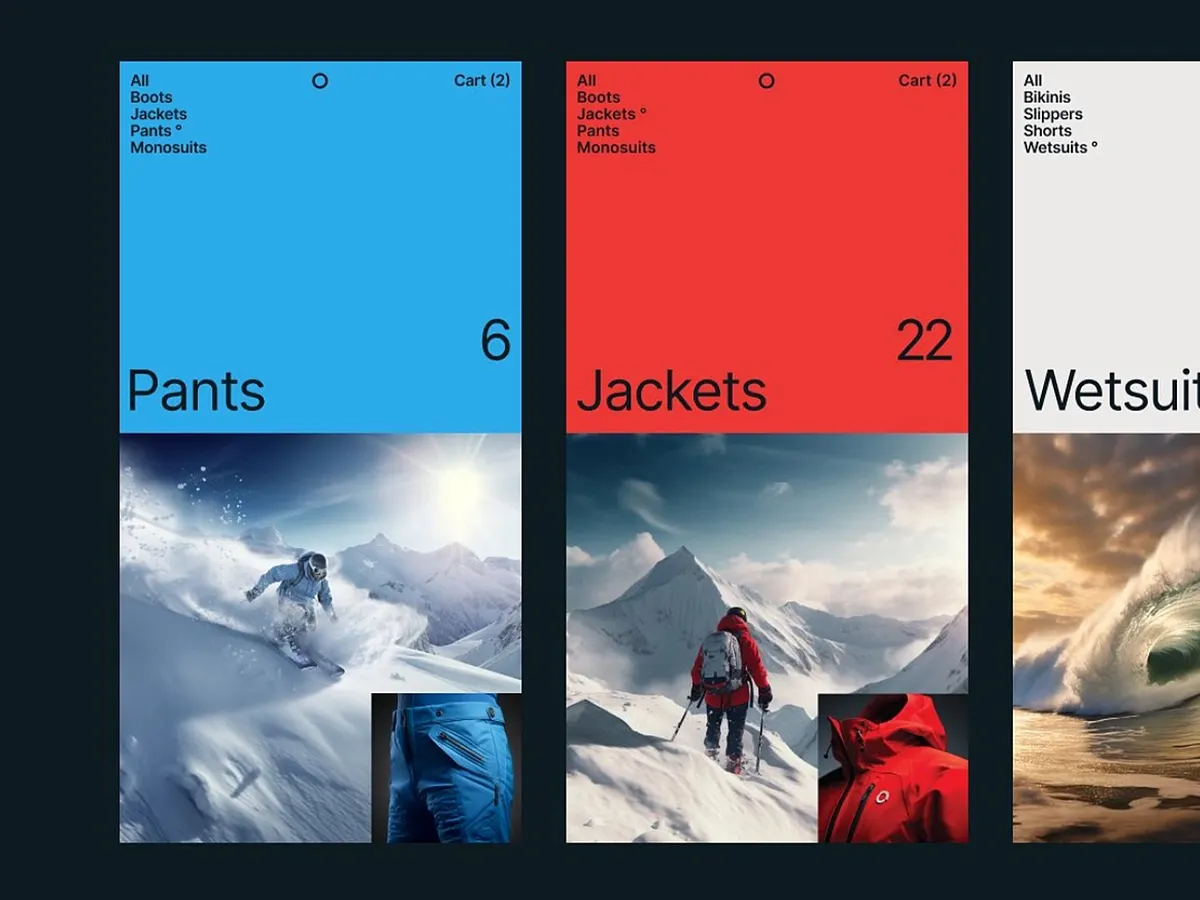Viewport: 1200px width, 900px height.
Task: Go to Slippers in the Wetsuits screen menu
Action: pyautogui.click(x=1053, y=114)
